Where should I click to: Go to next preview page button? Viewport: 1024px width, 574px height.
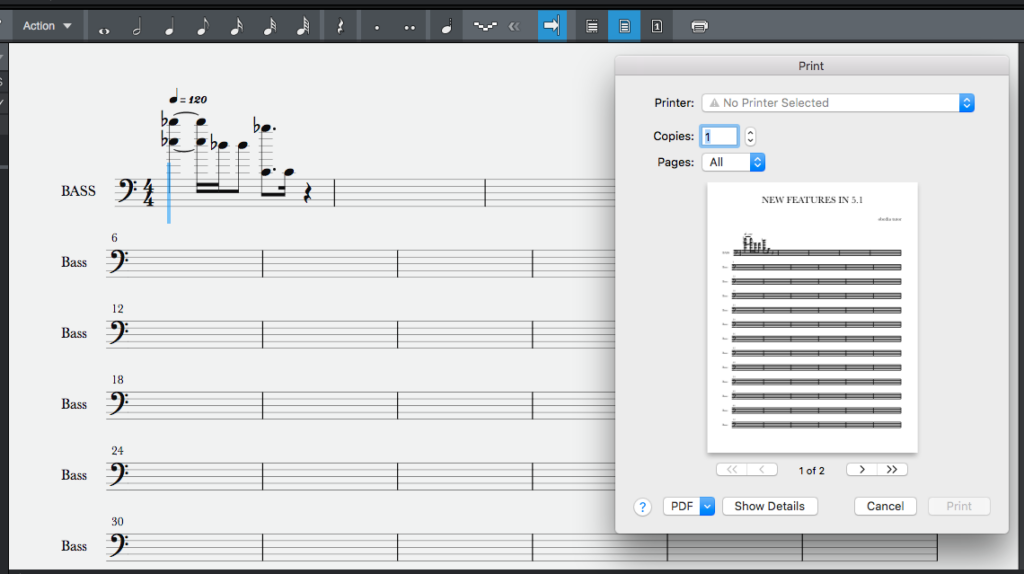(861, 470)
